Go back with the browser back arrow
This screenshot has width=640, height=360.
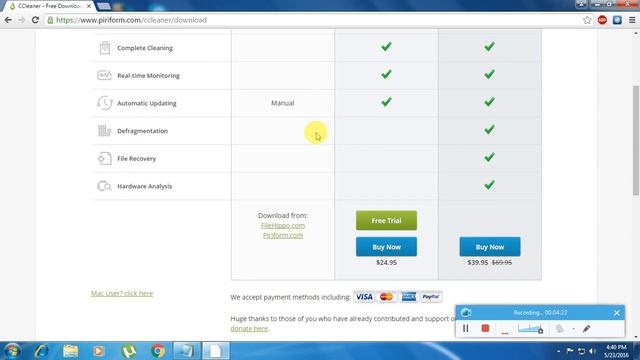pyautogui.click(x=8, y=20)
